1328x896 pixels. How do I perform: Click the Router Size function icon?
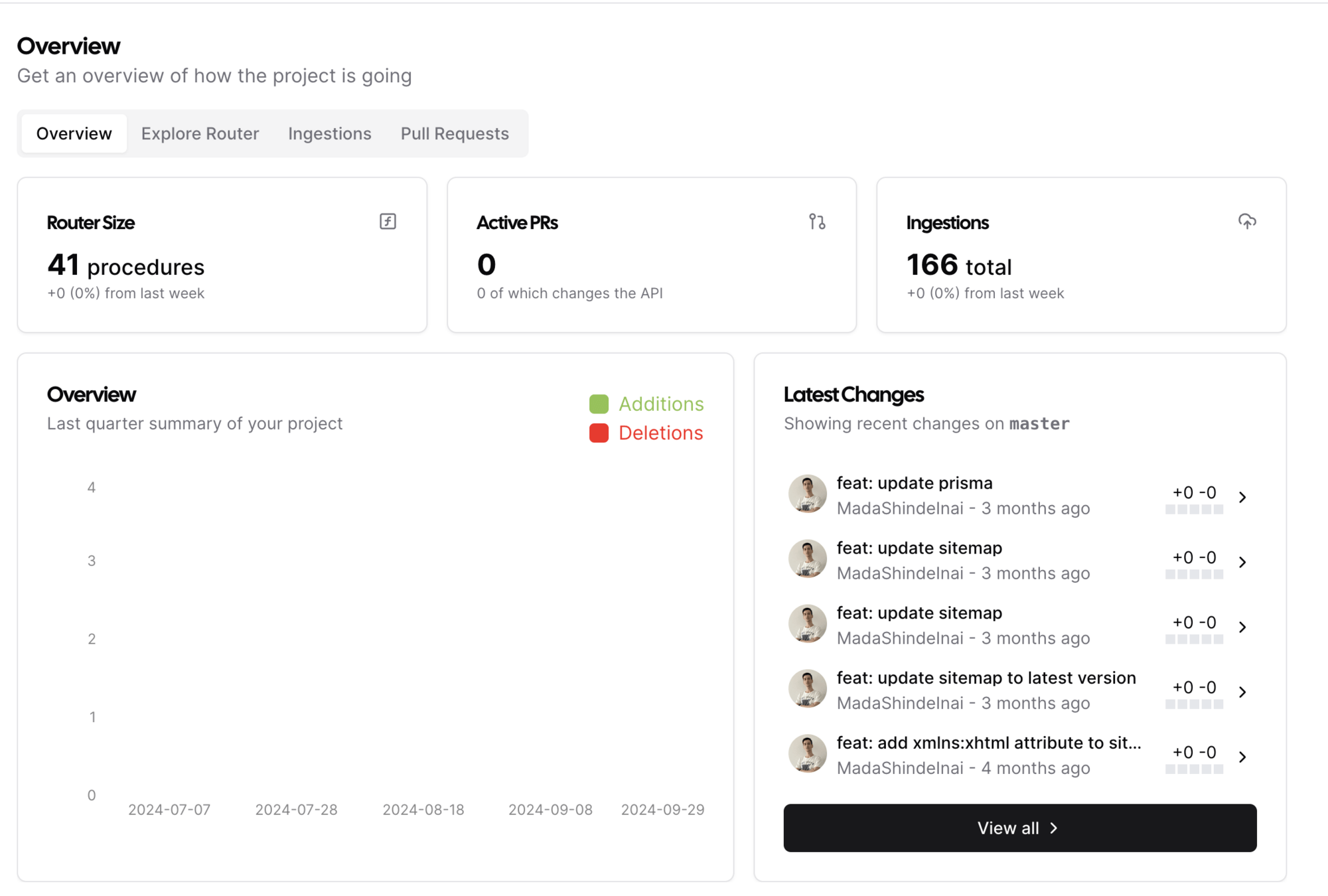pyautogui.click(x=388, y=222)
